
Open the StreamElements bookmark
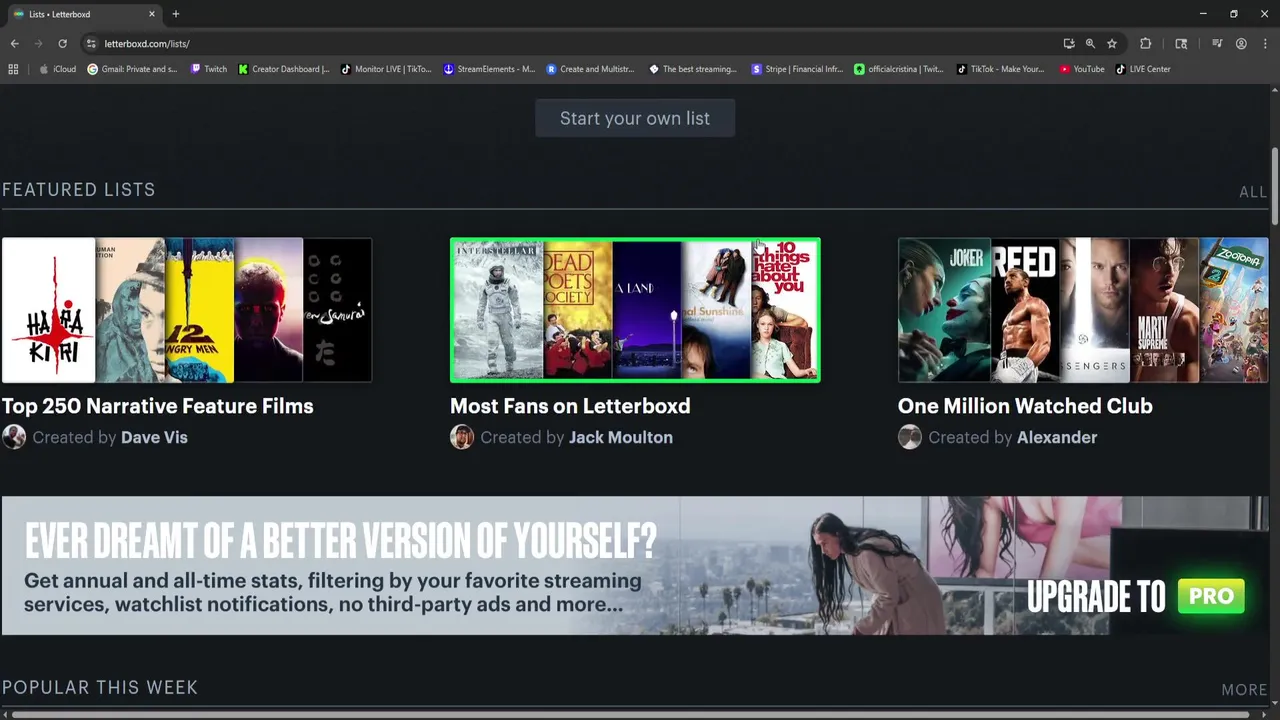pos(489,69)
